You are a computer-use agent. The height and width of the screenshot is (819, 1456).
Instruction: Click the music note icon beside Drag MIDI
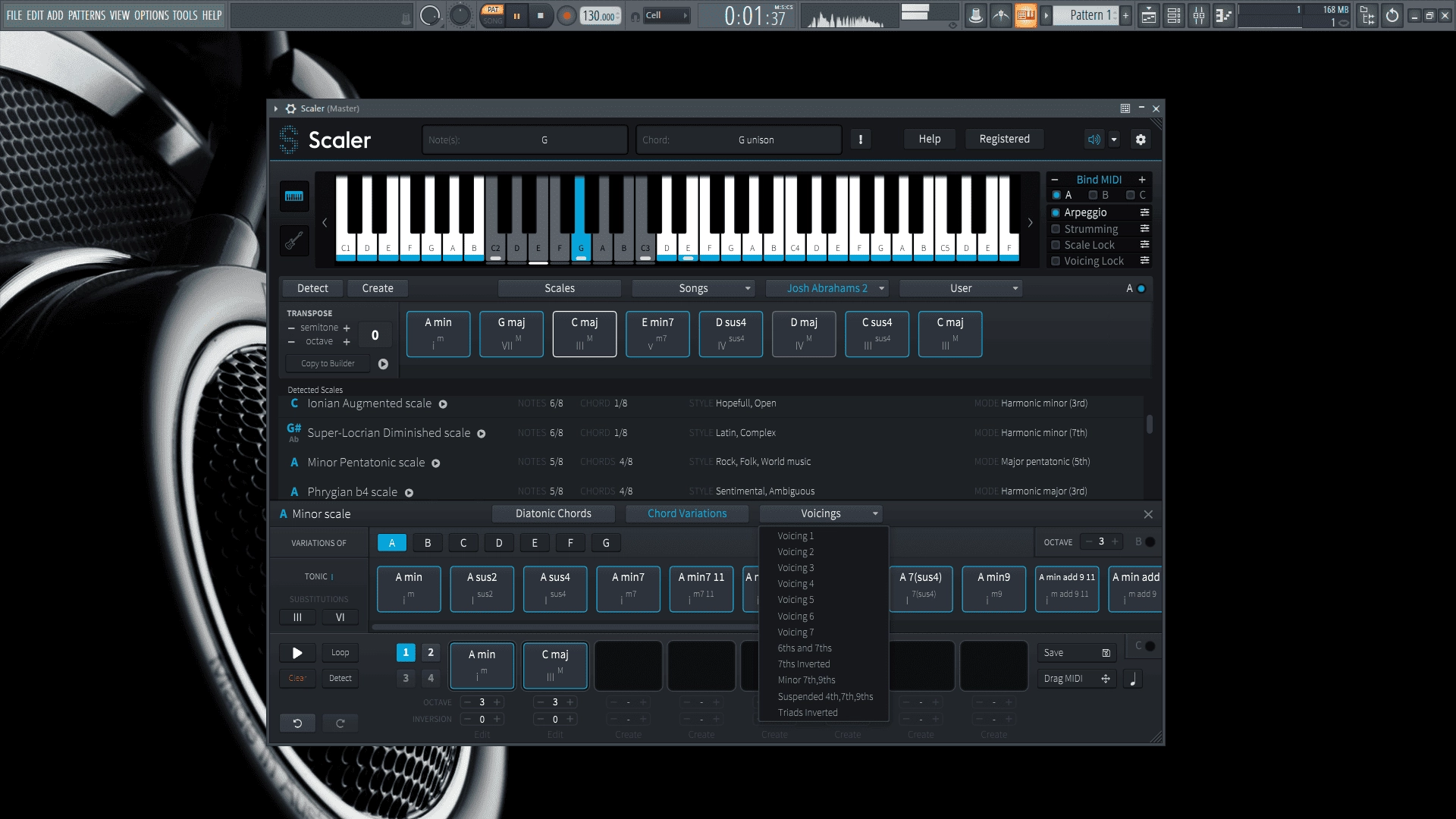coord(1133,679)
